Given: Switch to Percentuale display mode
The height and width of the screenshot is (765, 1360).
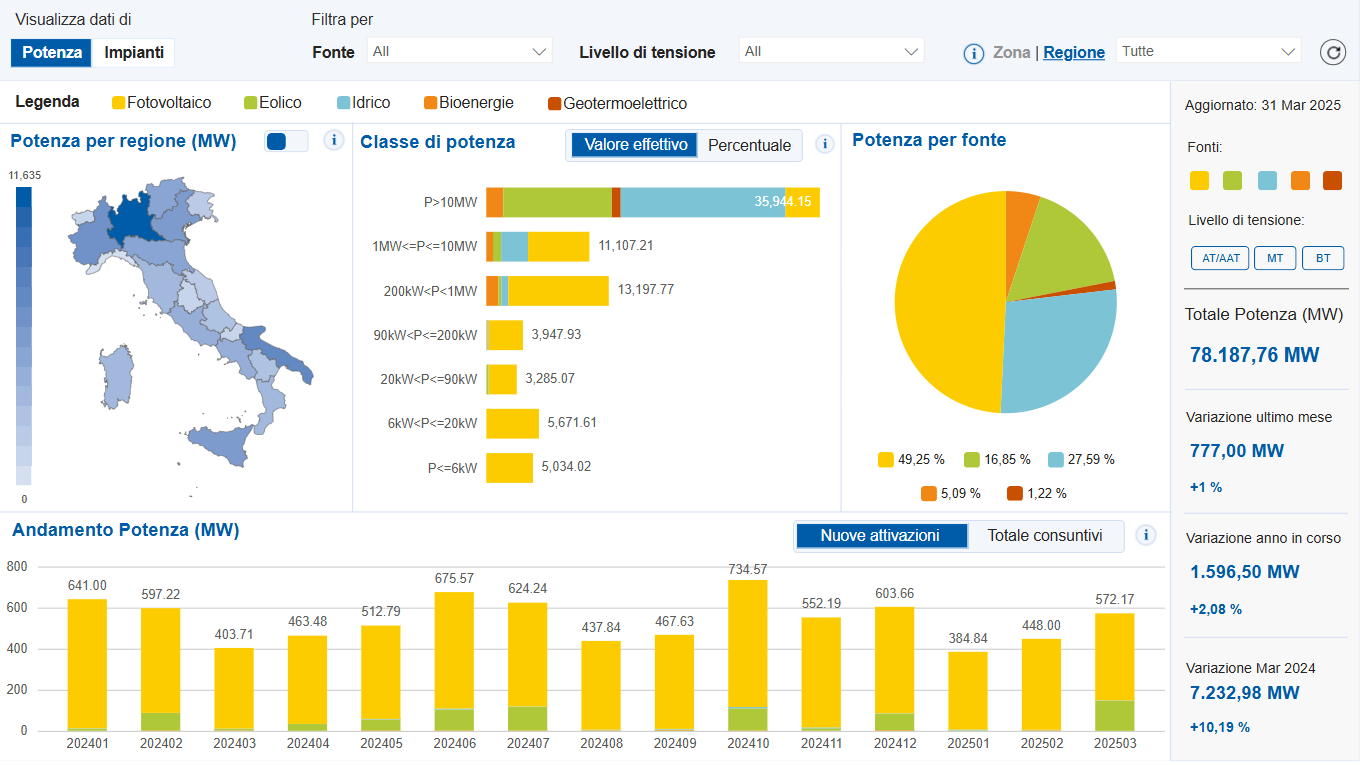Looking at the screenshot, I should pos(749,145).
